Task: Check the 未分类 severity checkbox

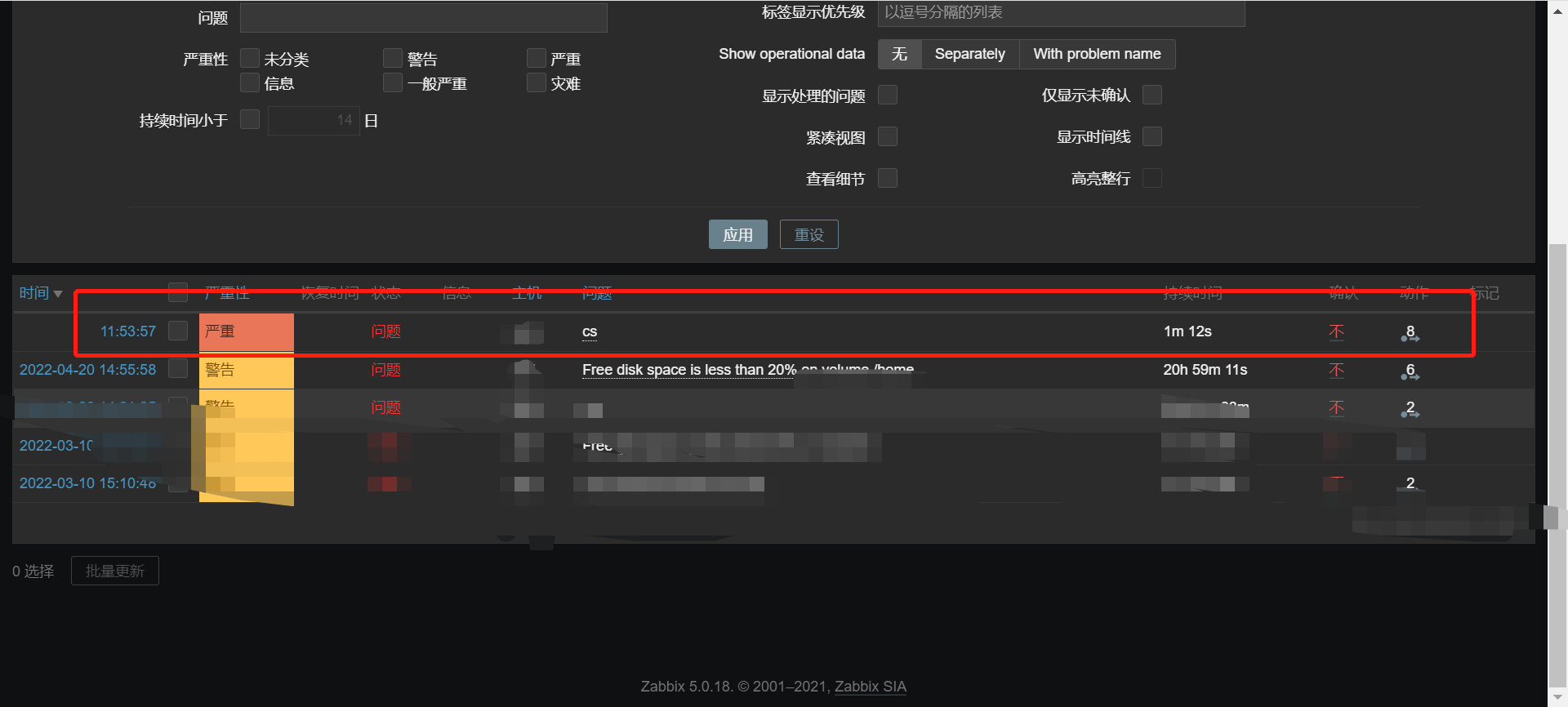Action: coord(250,58)
